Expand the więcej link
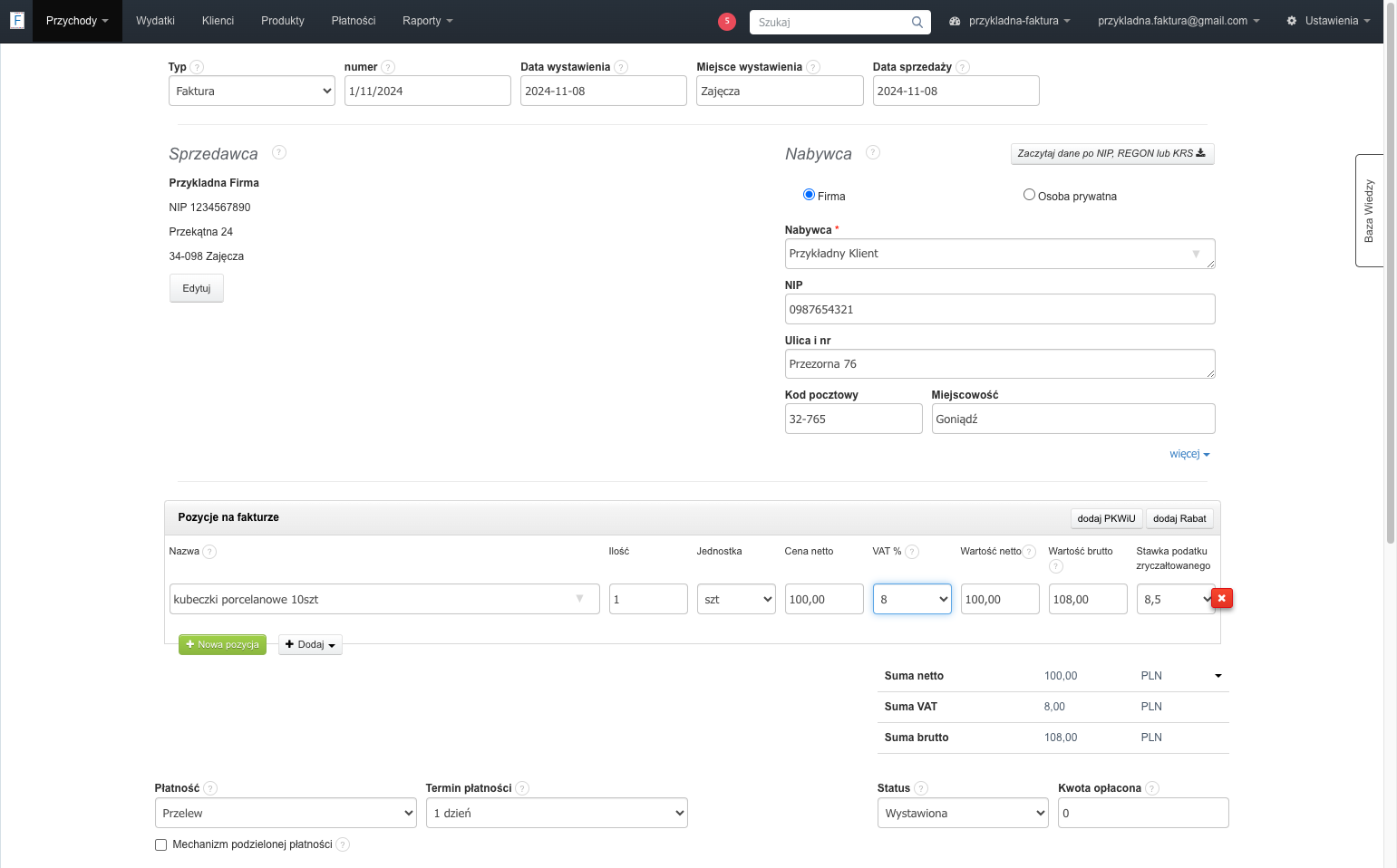 tap(1189, 454)
